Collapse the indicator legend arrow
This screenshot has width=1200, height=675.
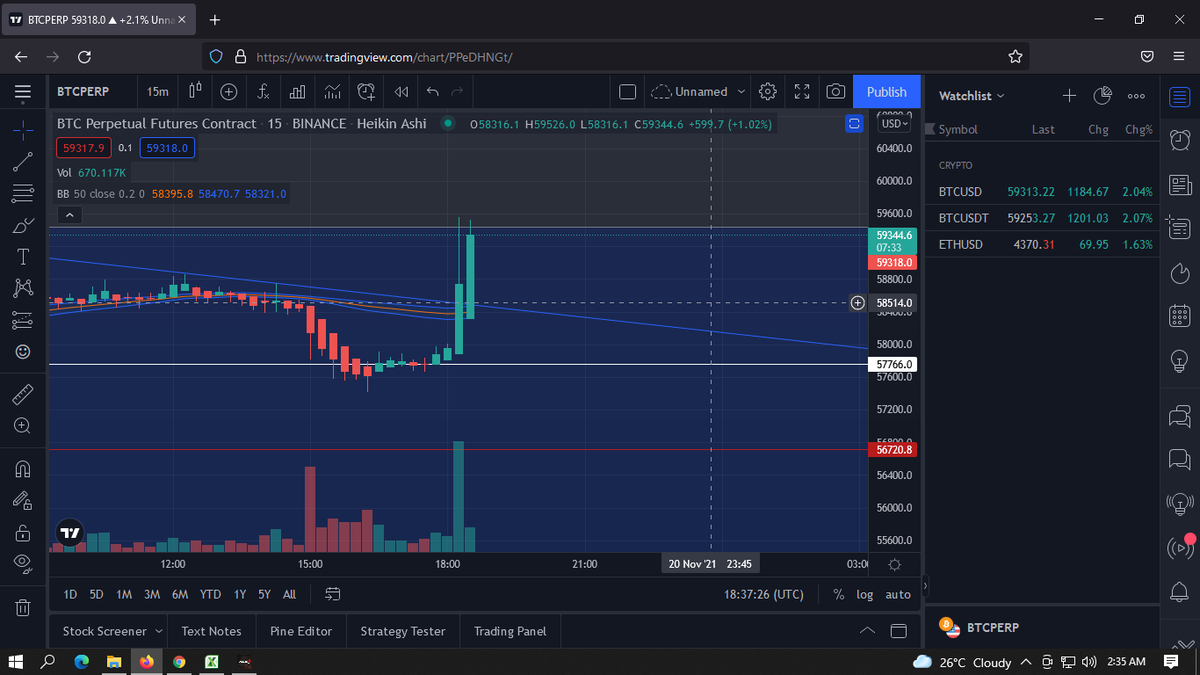tap(69, 215)
